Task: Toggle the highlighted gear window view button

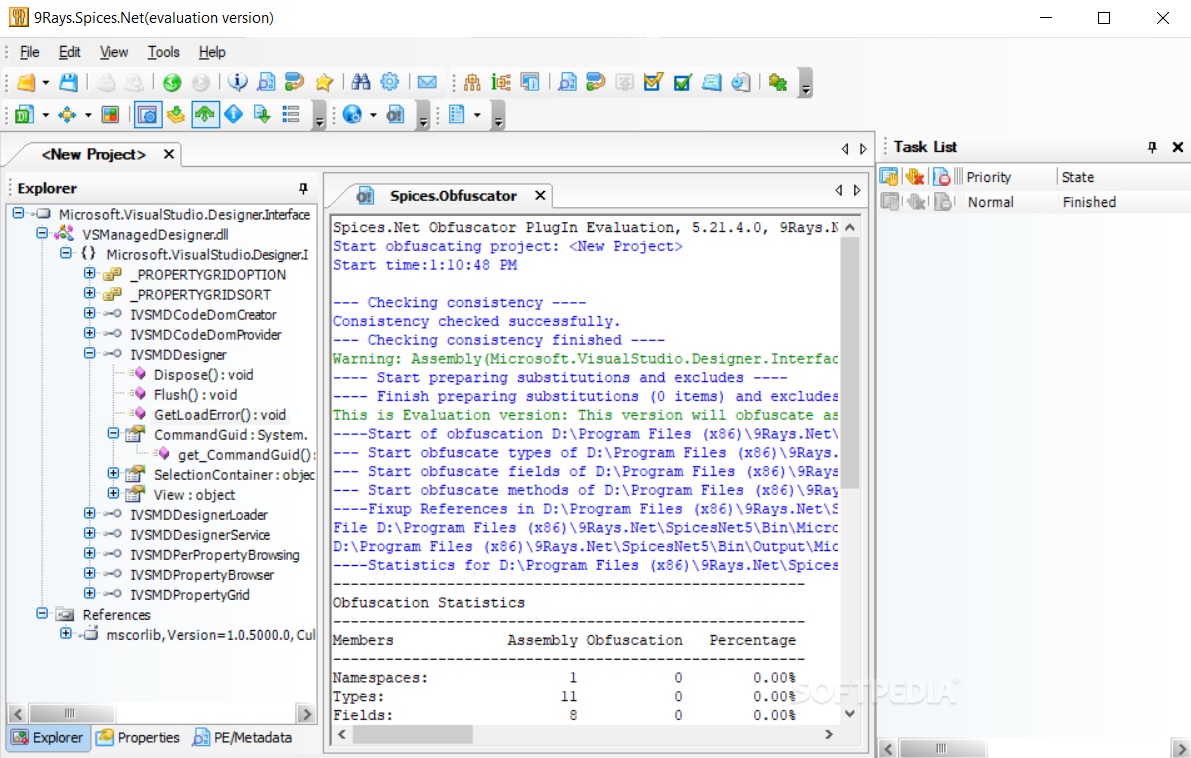Action: (147, 115)
